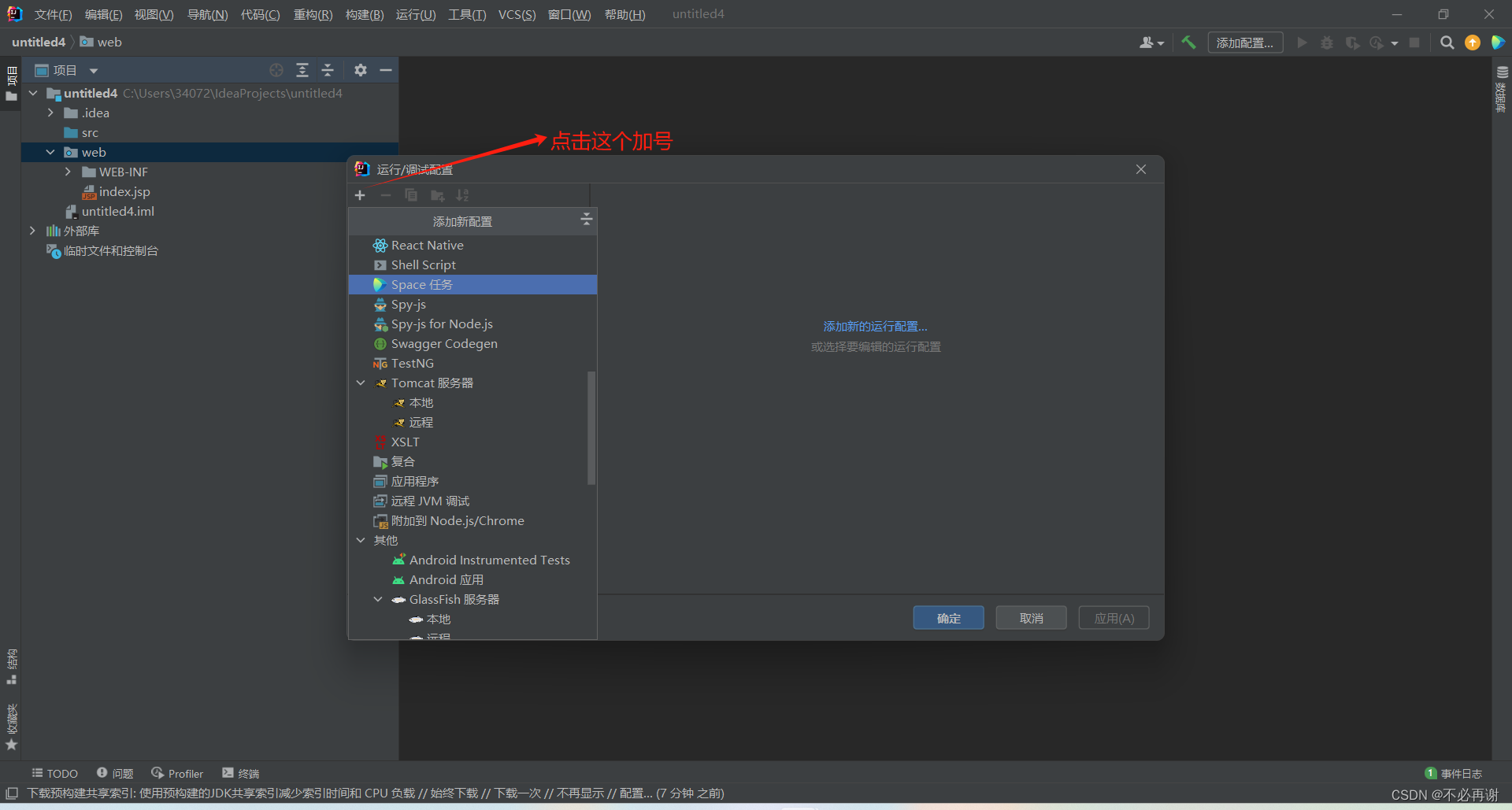Screen dimensions: 1512x810
Task: Select 远程 JVM 调试 configuration
Action: (472, 501)
